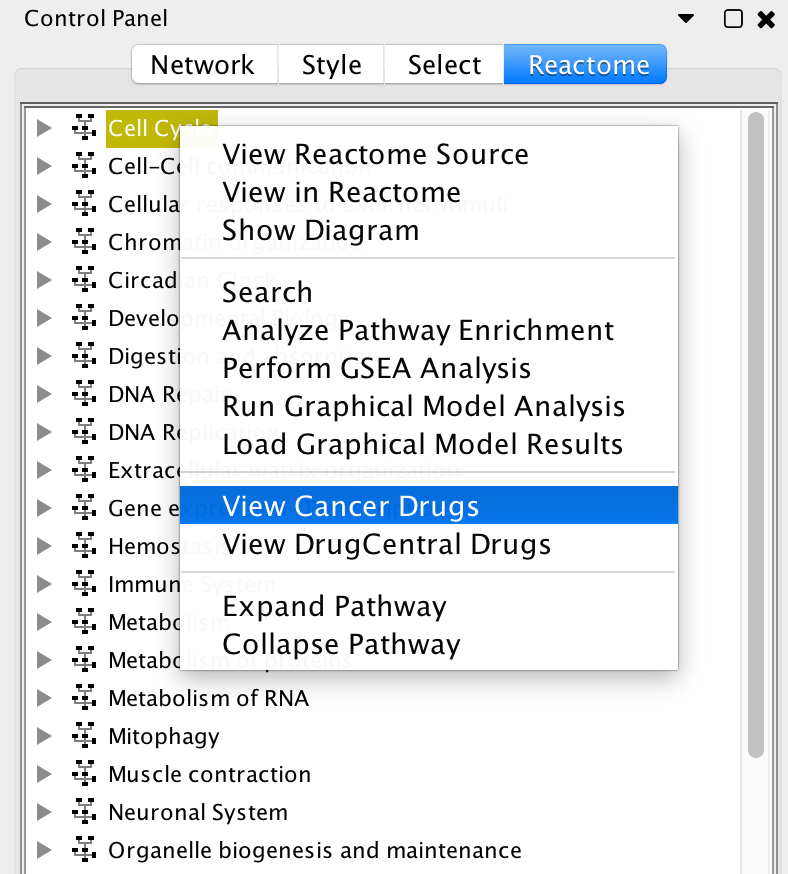Choose Collapse Pathway from context menu
788x874 pixels.
click(x=429, y=644)
